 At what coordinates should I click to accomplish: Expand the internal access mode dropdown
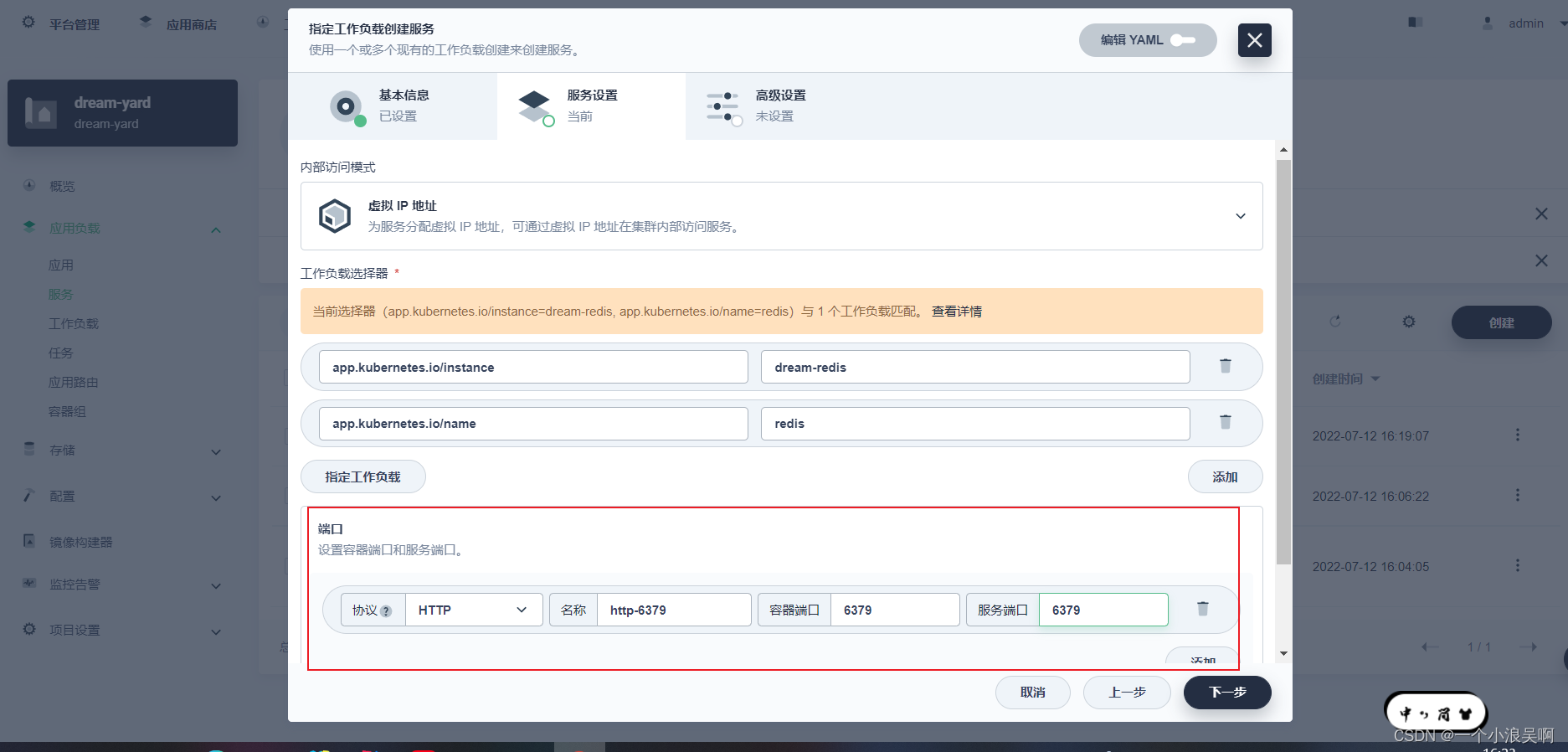781,216
